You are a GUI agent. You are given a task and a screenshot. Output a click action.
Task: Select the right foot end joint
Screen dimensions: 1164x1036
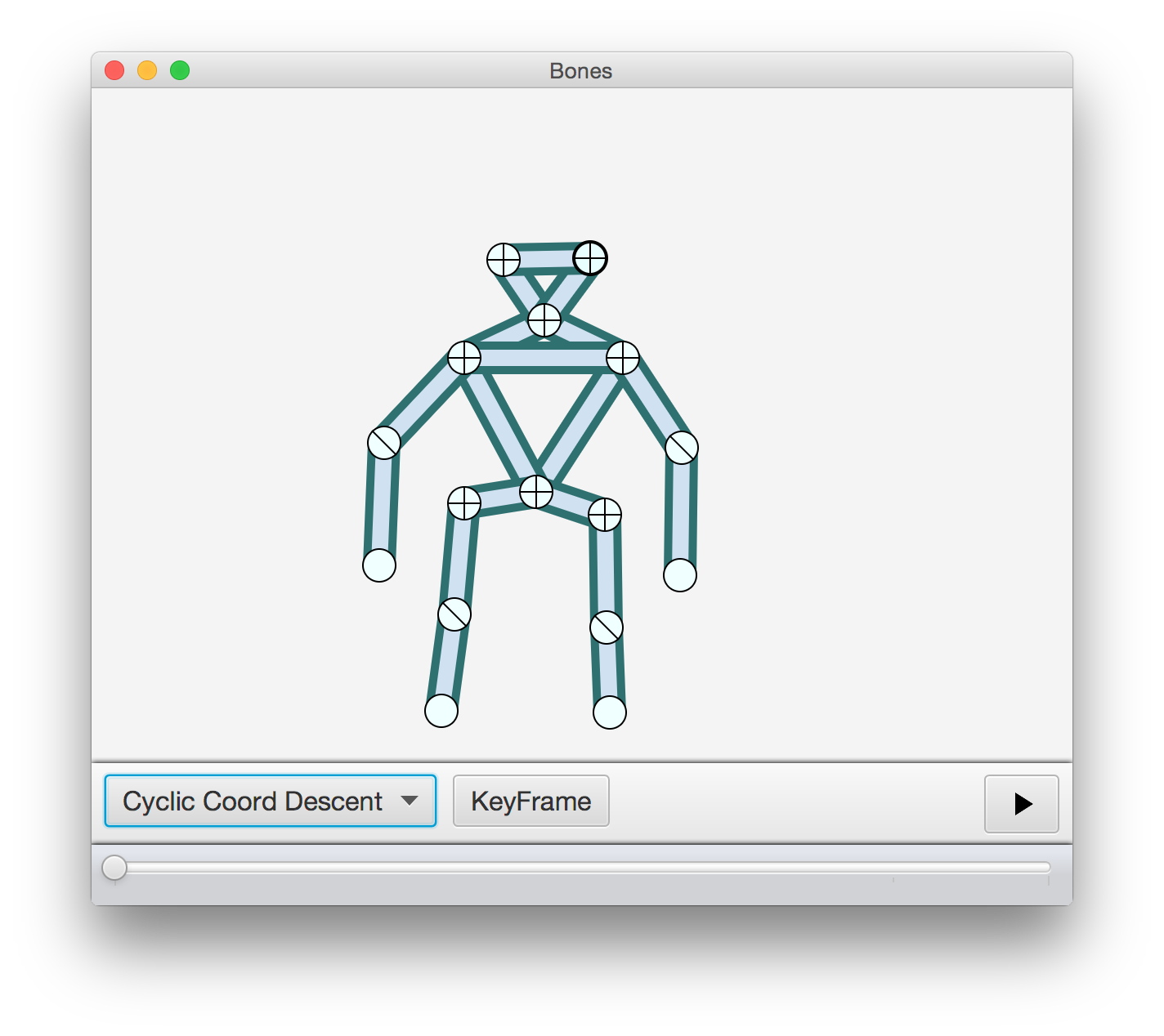[610, 712]
